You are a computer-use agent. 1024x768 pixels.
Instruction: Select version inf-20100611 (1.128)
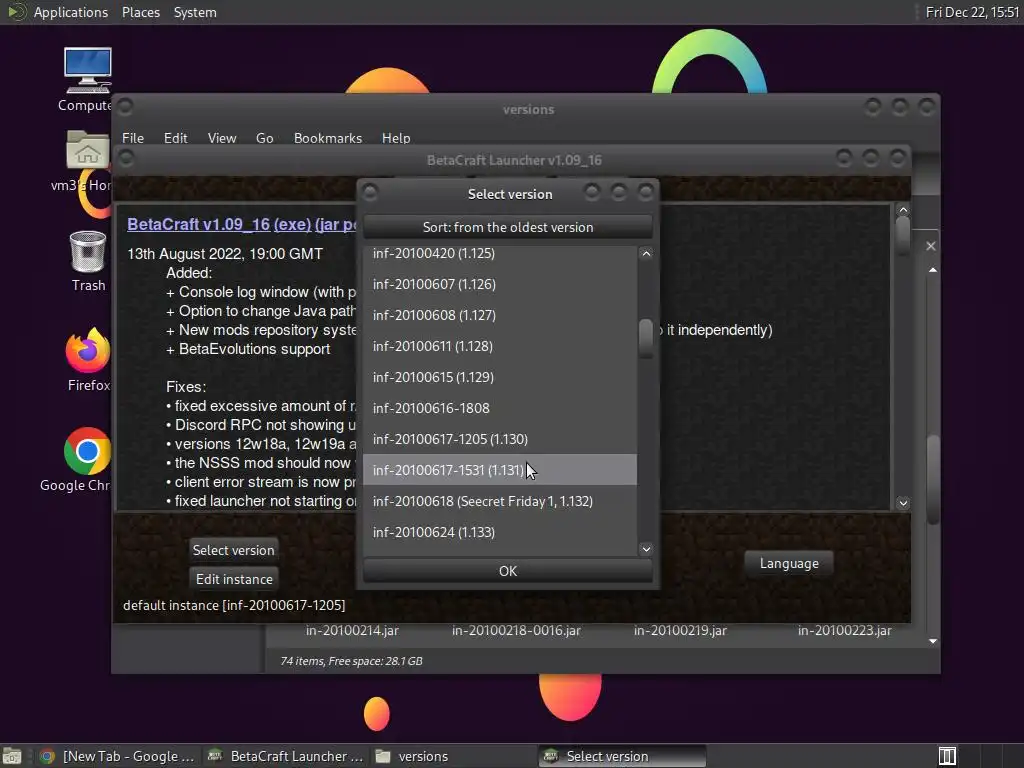pos(500,346)
